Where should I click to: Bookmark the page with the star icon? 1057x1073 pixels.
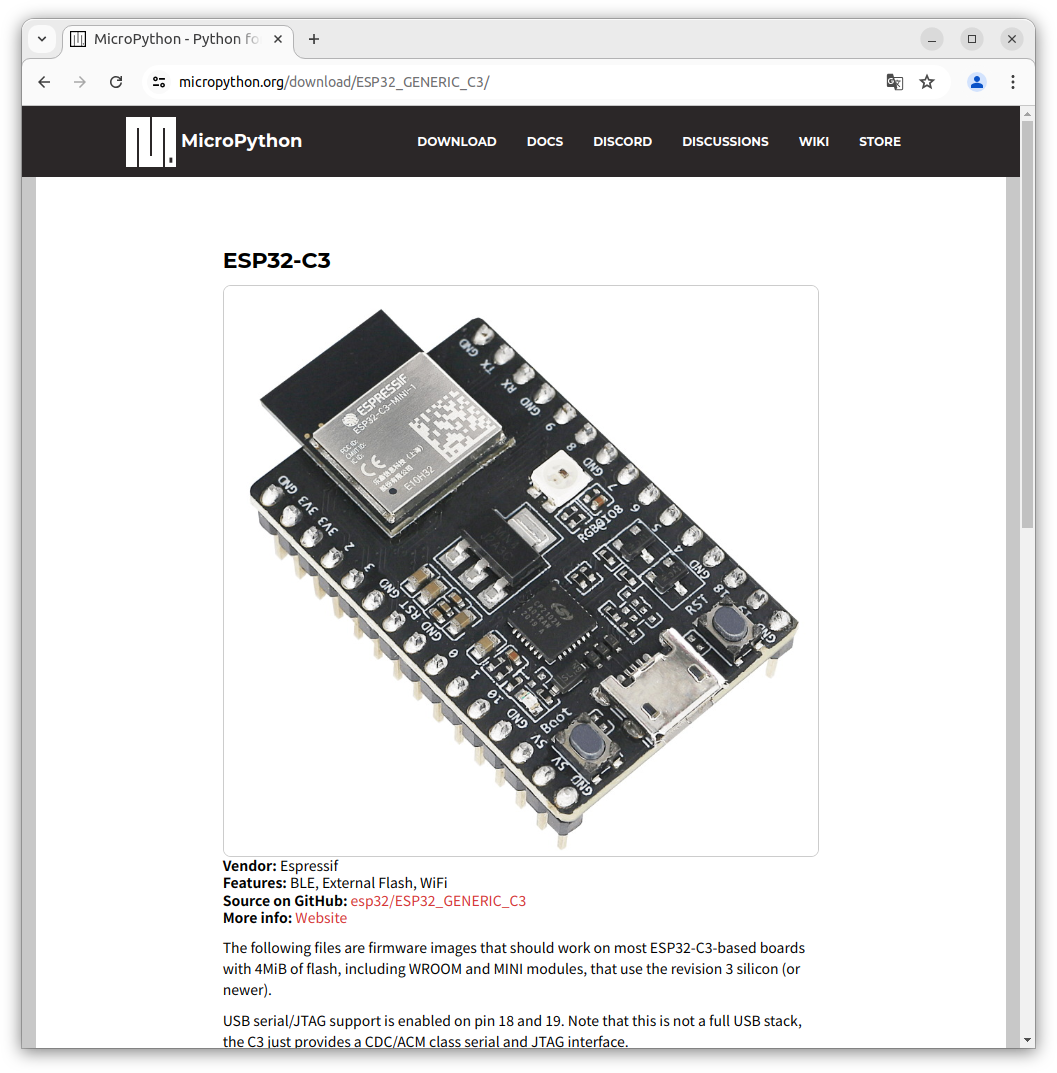927,82
